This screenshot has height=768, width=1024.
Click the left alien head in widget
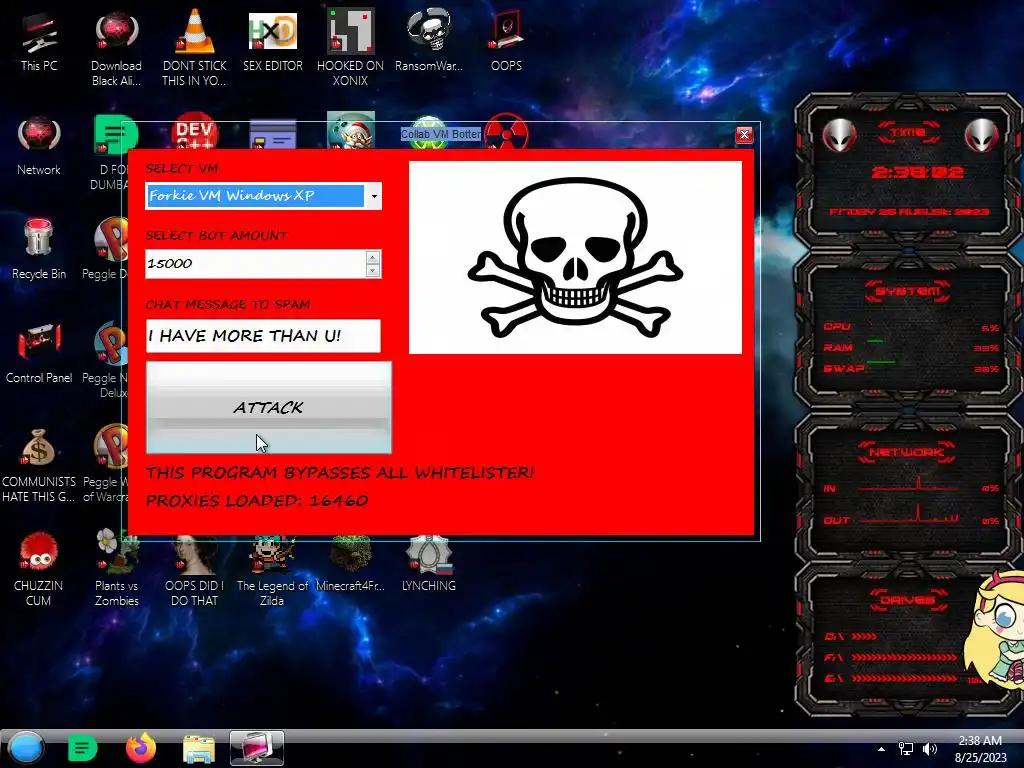click(x=839, y=135)
